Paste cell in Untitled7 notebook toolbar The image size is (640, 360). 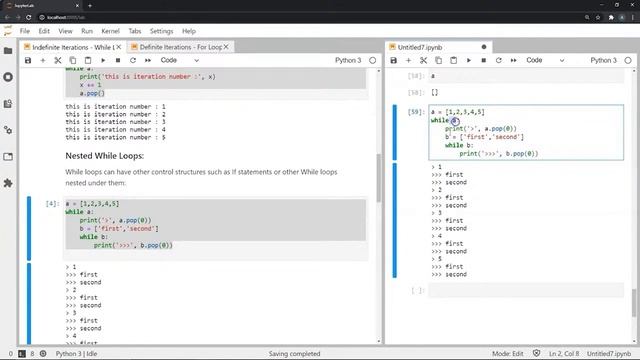(453, 60)
